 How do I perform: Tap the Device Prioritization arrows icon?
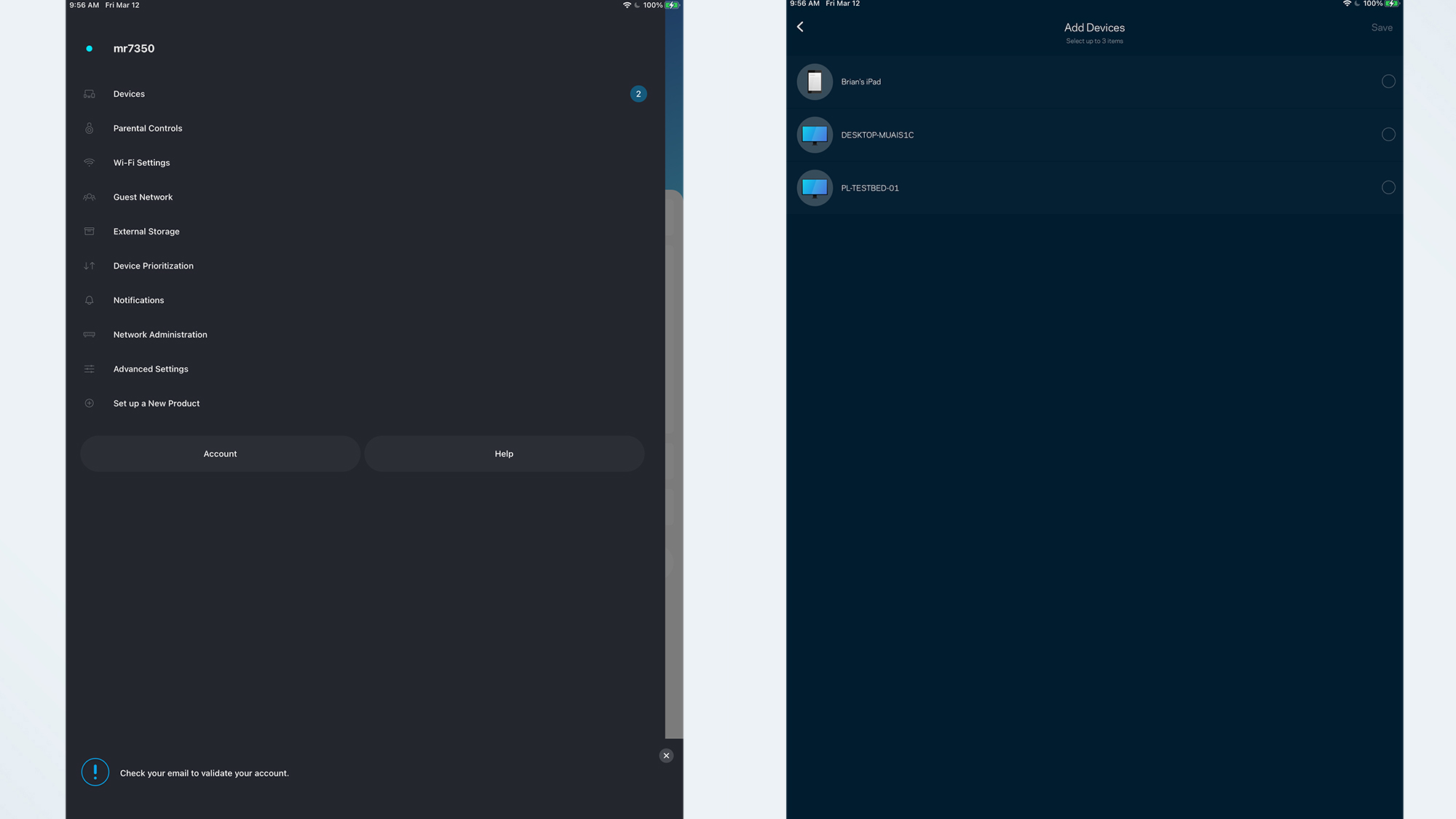click(89, 266)
